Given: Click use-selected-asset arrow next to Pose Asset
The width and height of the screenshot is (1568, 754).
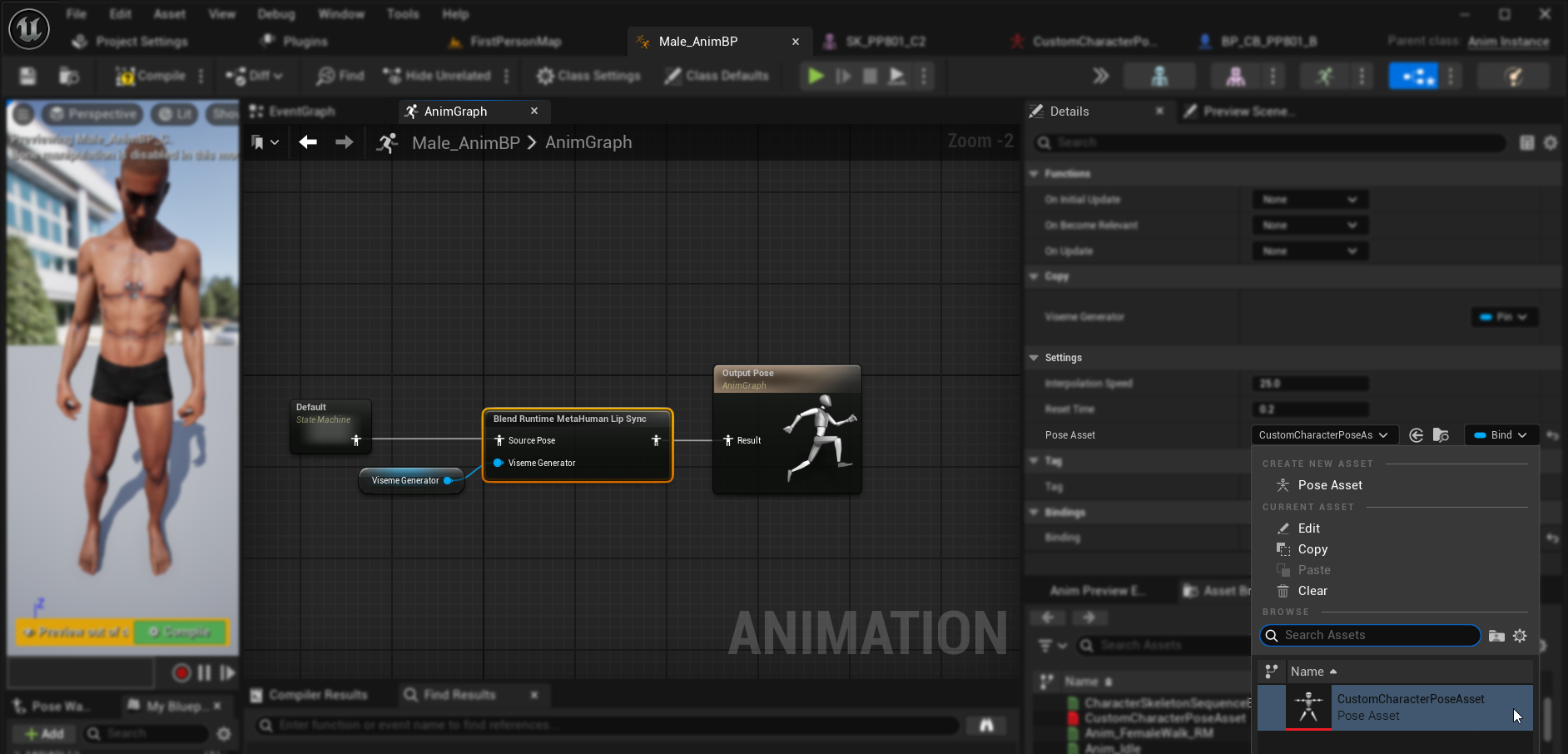Looking at the screenshot, I should (x=1417, y=434).
